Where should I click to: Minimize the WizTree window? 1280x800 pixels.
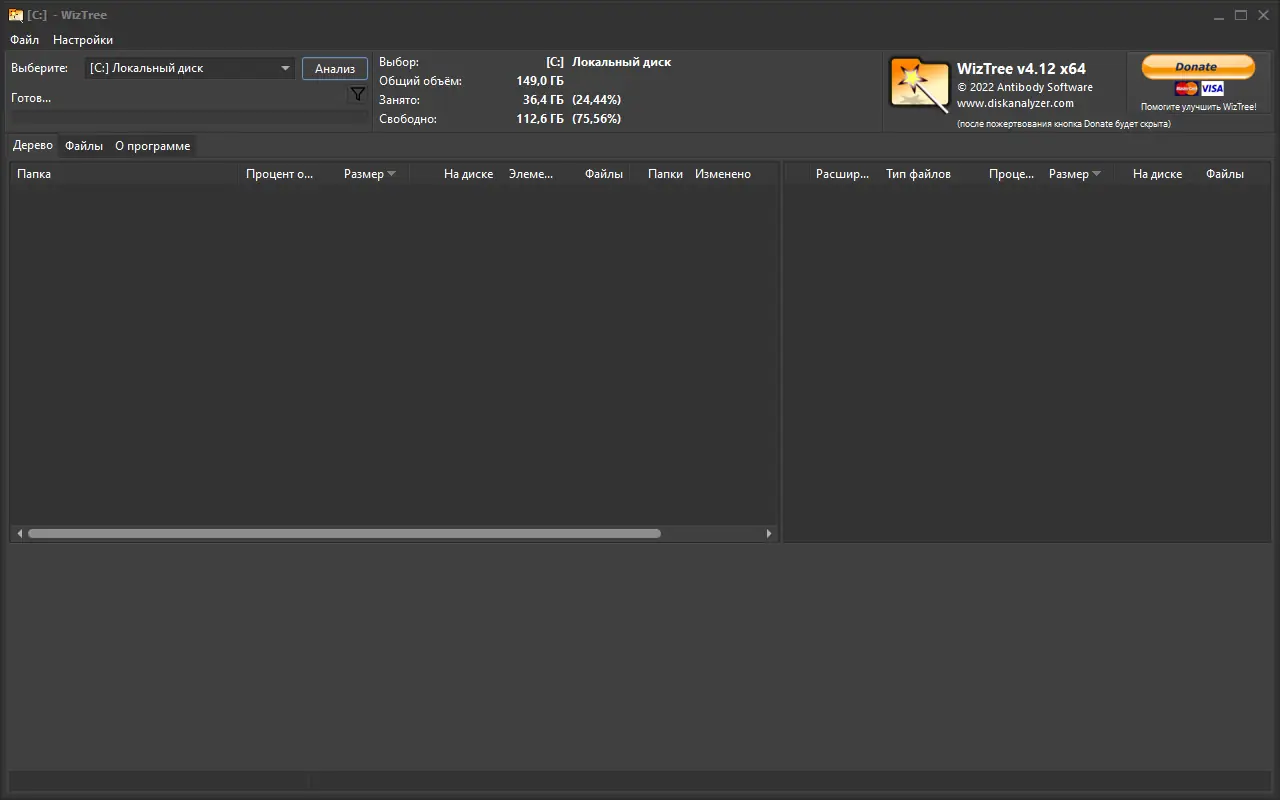point(1219,15)
